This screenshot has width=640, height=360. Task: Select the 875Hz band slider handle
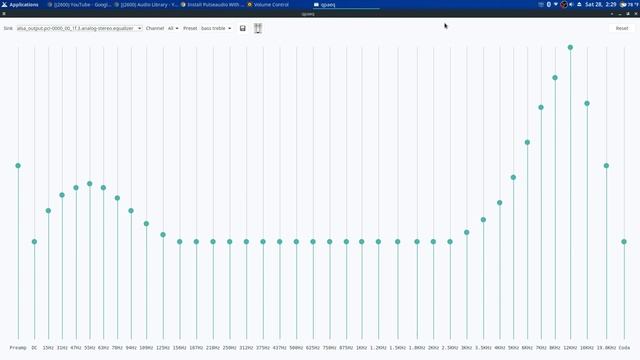point(347,242)
